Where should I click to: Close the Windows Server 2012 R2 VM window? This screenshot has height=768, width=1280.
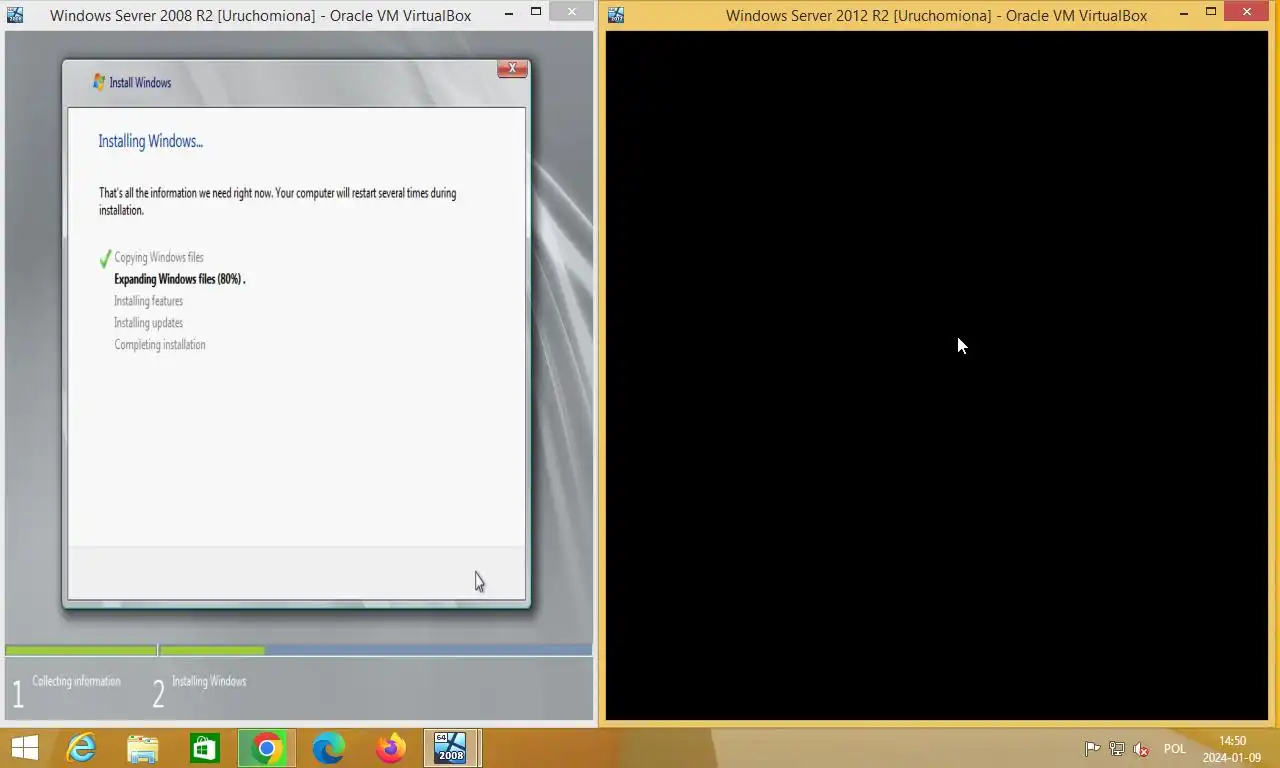[1246, 12]
